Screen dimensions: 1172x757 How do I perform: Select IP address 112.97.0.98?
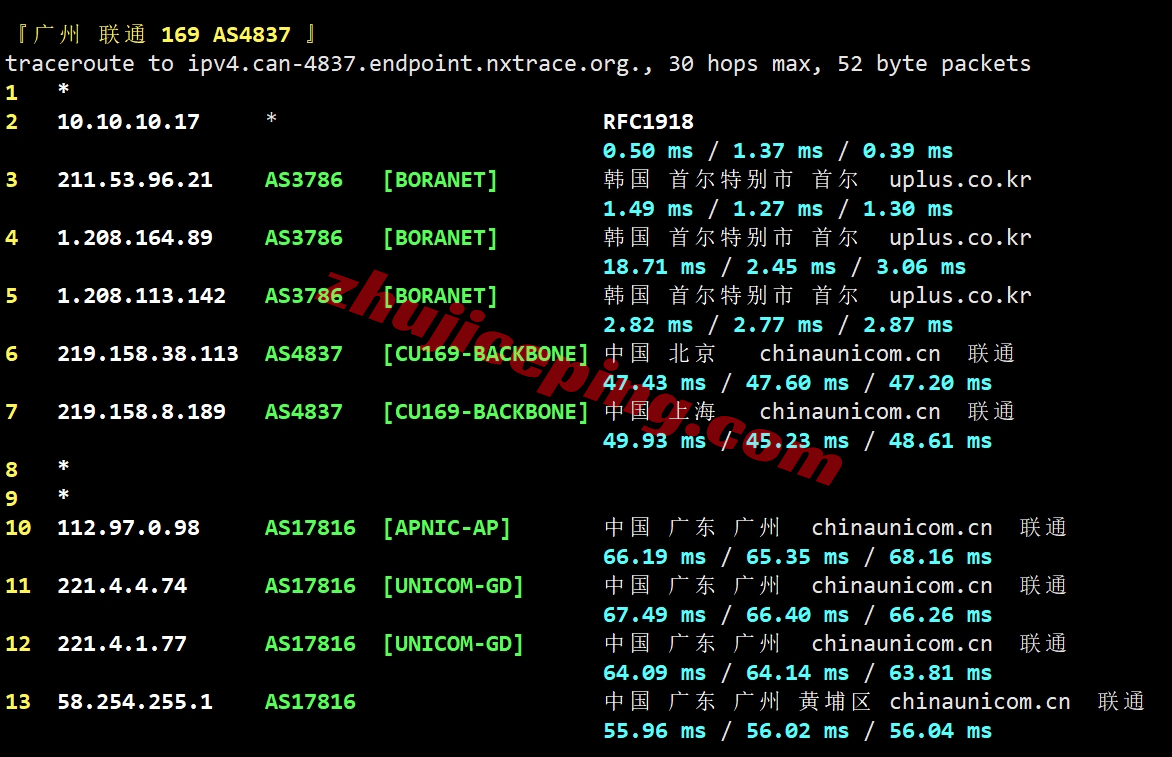(129, 528)
